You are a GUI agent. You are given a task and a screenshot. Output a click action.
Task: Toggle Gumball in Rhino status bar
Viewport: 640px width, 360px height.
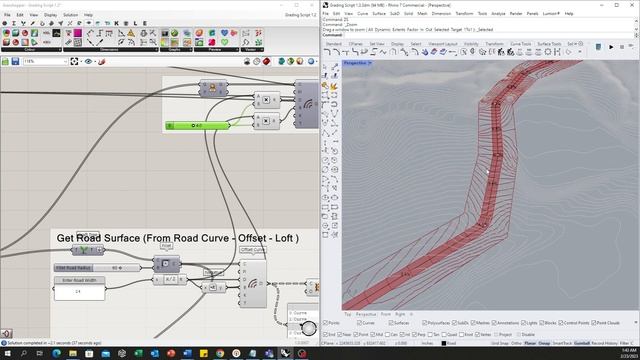[x=582, y=343]
